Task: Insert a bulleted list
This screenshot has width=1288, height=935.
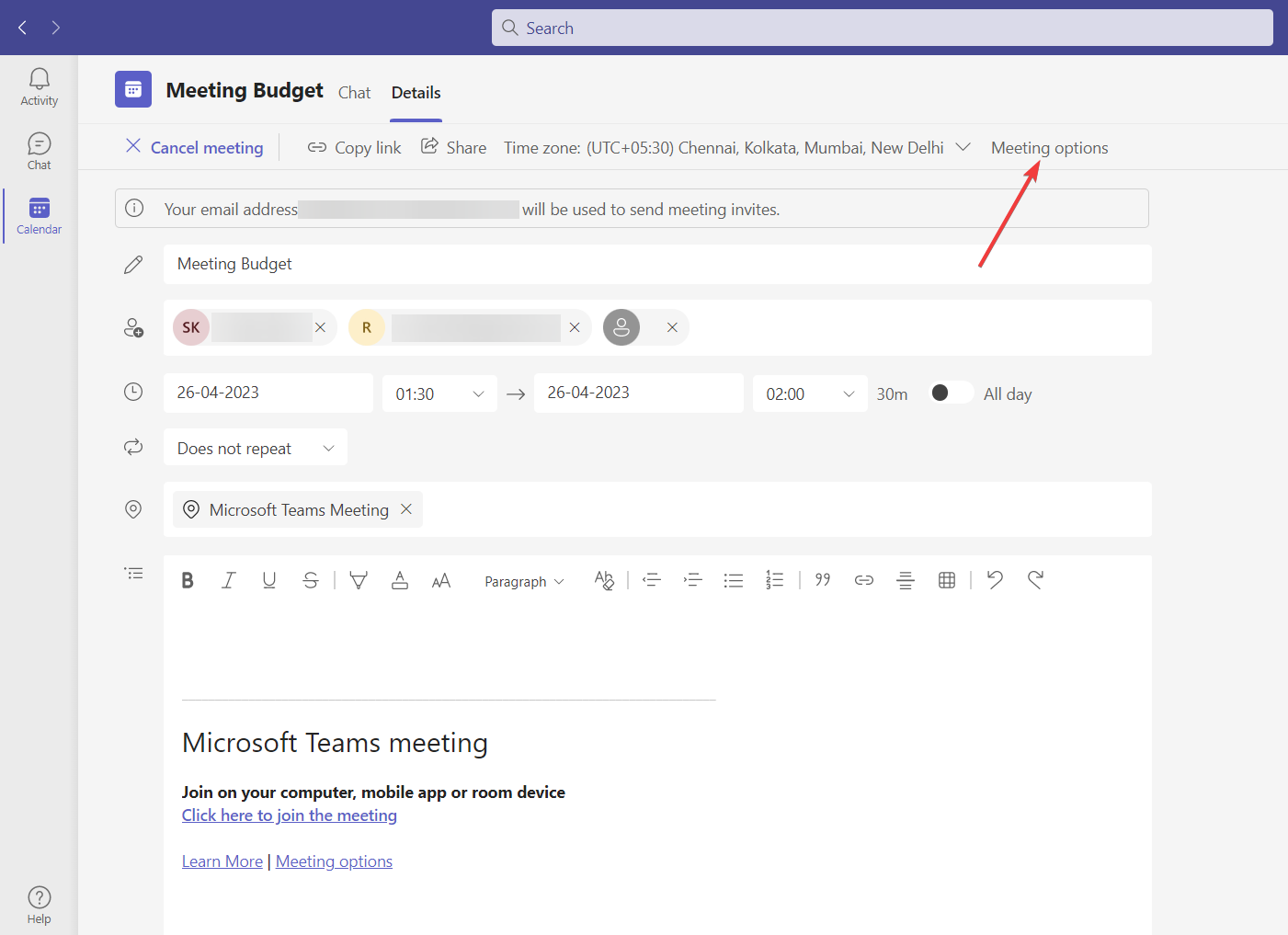Action: tap(734, 580)
